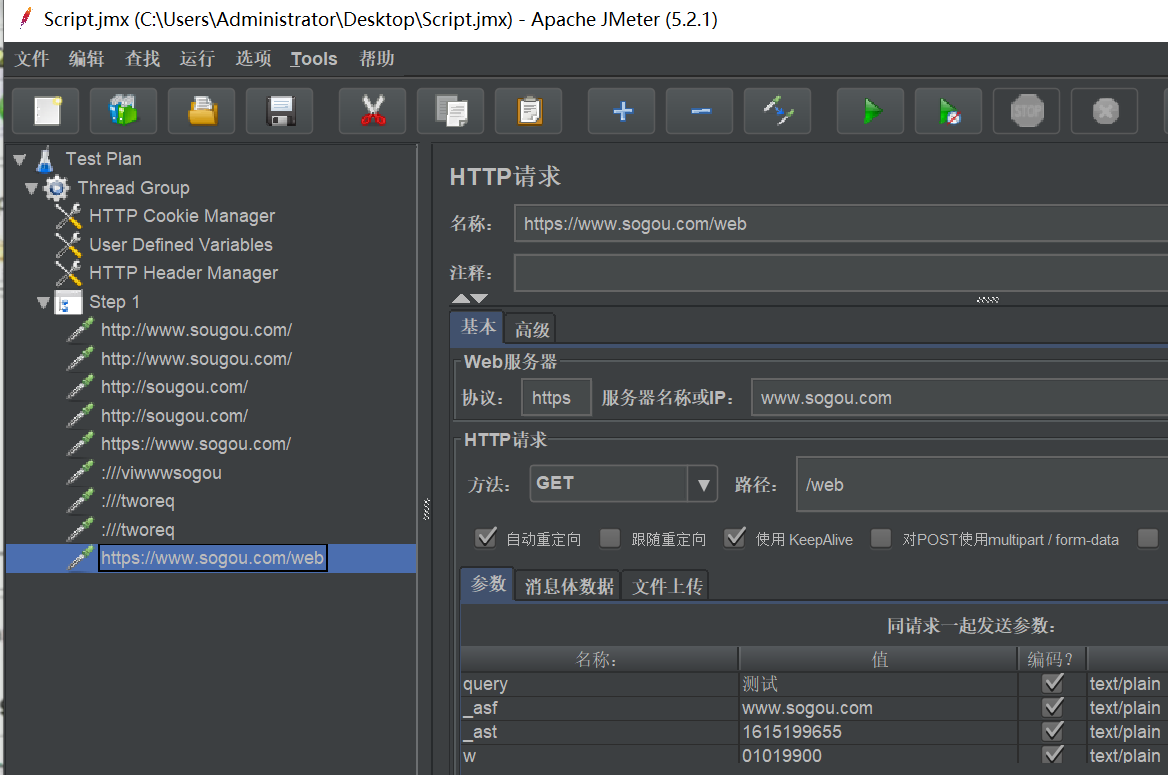The image size is (1168, 775).
Task: Select the HTTP Cookie Manager tree item
Action: [182, 216]
